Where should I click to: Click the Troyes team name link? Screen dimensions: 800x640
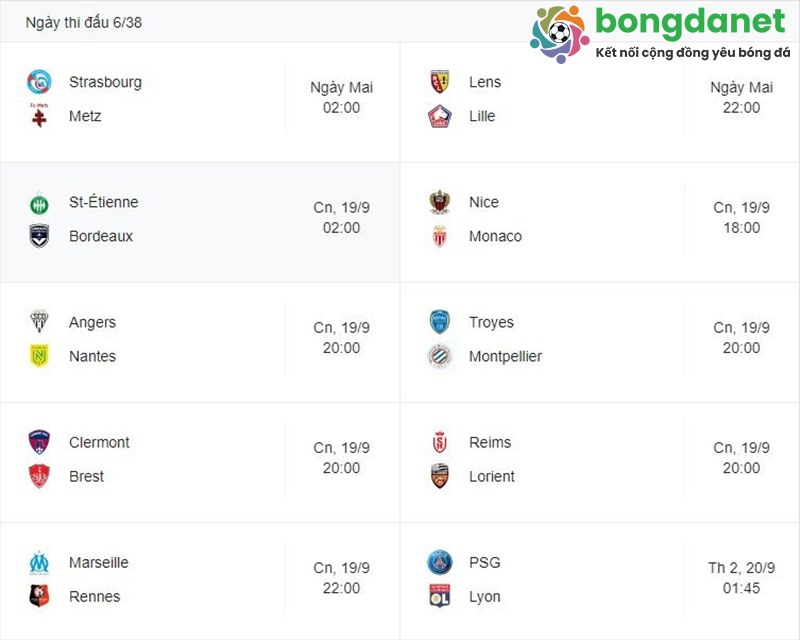(x=489, y=322)
